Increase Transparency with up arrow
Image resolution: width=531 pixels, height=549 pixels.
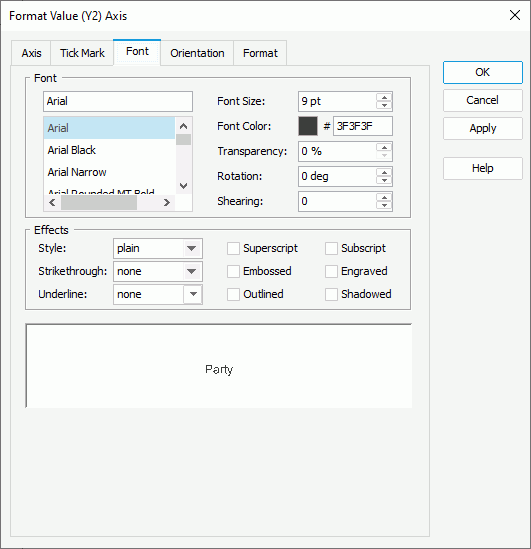coord(384,147)
